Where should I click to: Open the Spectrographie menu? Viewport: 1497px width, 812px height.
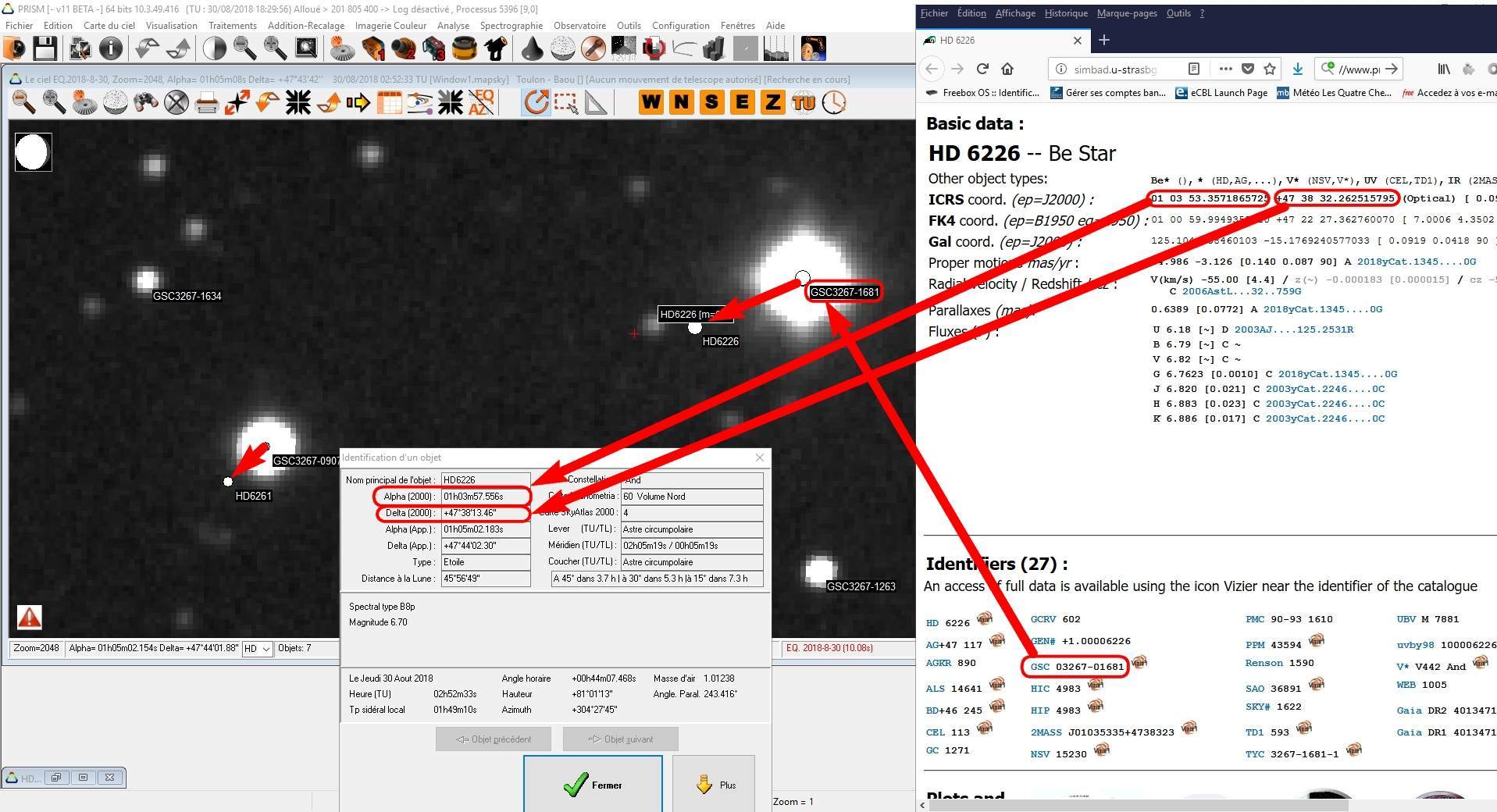[x=511, y=26]
